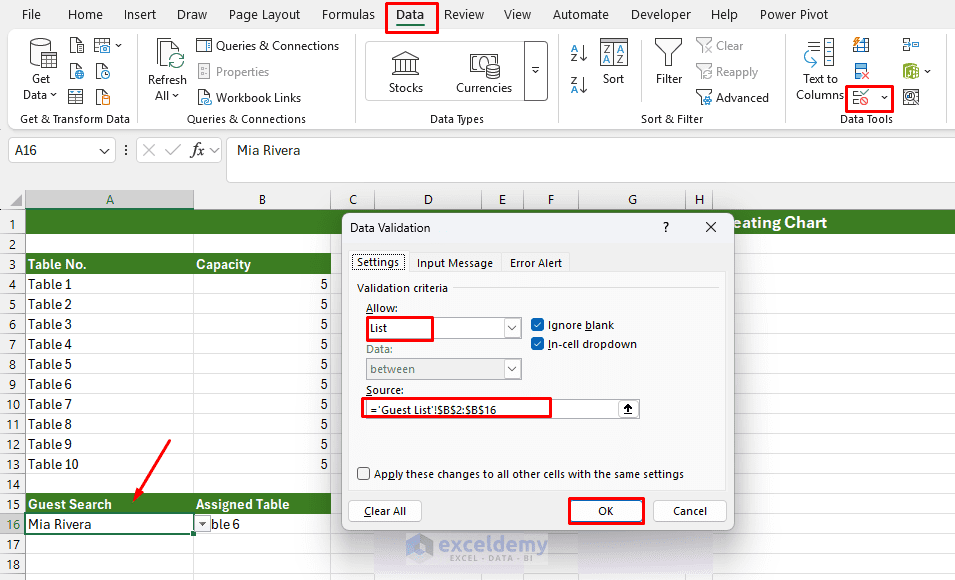Viewport: 955px width, 580px height.
Task: Open the Error Alert tab
Action: [x=535, y=263]
